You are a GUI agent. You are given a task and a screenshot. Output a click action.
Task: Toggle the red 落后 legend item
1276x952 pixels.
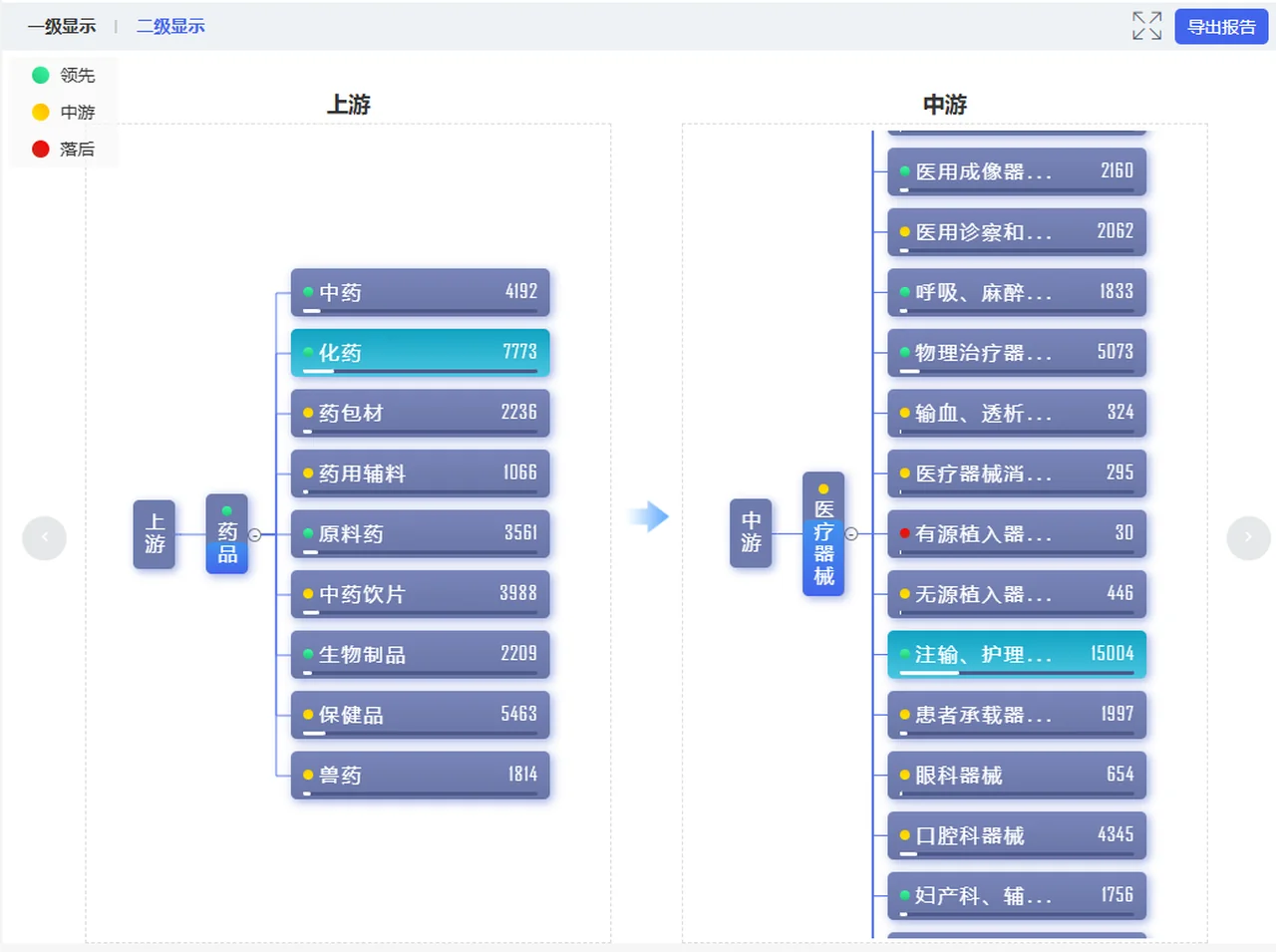63,149
